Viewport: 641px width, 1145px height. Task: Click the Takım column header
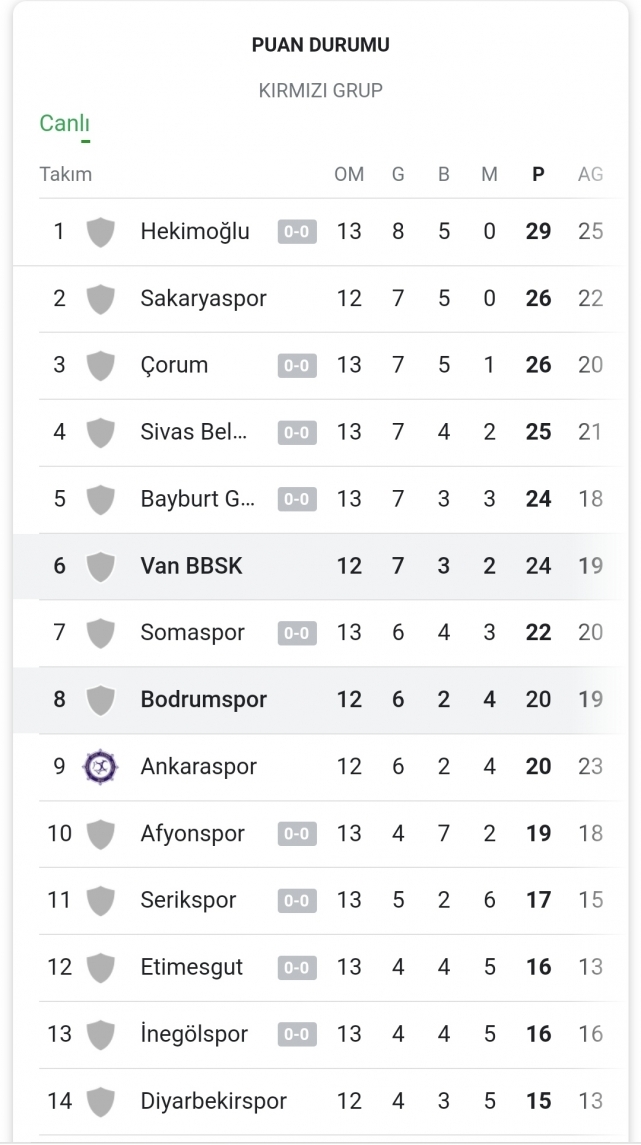66,174
